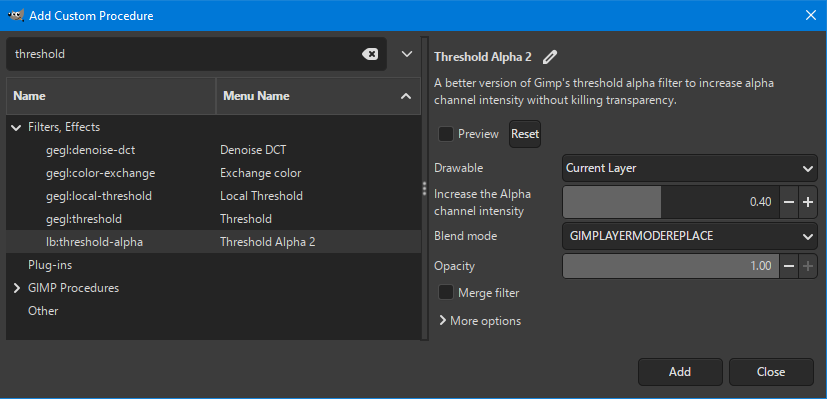This screenshot has width=827, height=399.
Task: Click the Exchange color menu name
Action: point(261,173)
